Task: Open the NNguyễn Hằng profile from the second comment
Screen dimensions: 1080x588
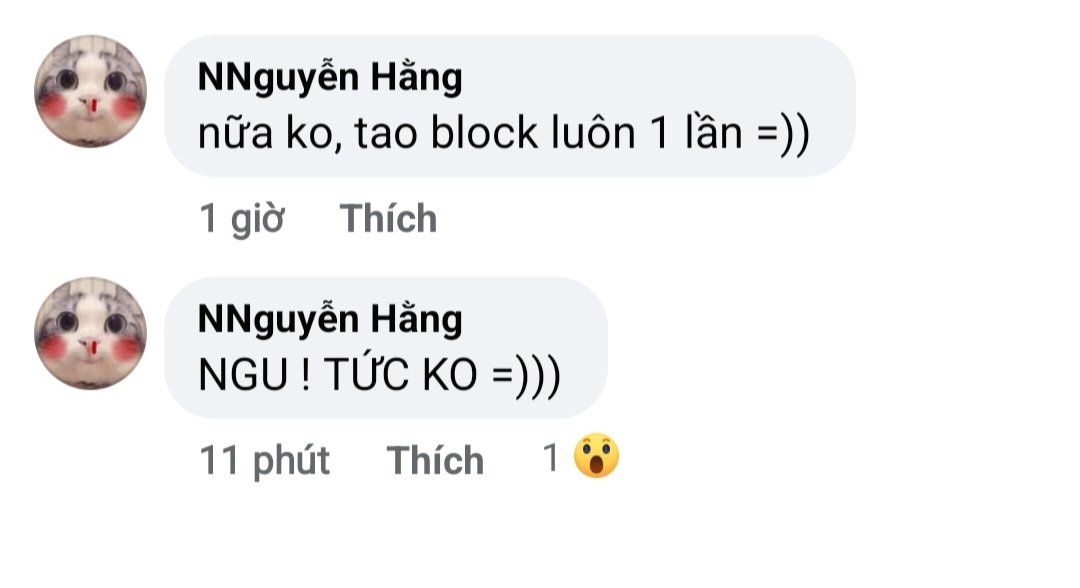Action: 330,319
